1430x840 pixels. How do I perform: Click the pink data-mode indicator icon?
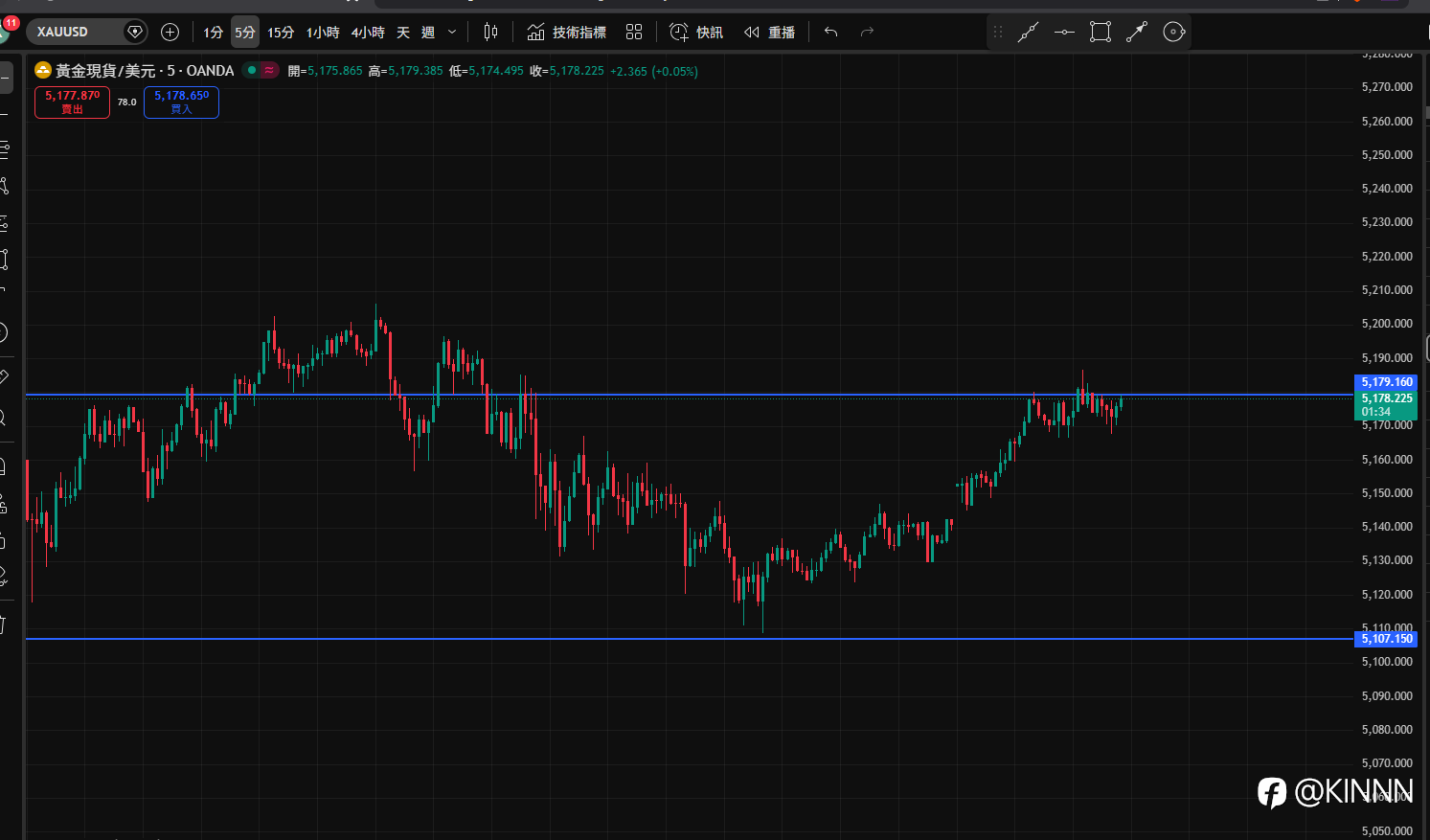pyautogui.click(x=269, y=71)
